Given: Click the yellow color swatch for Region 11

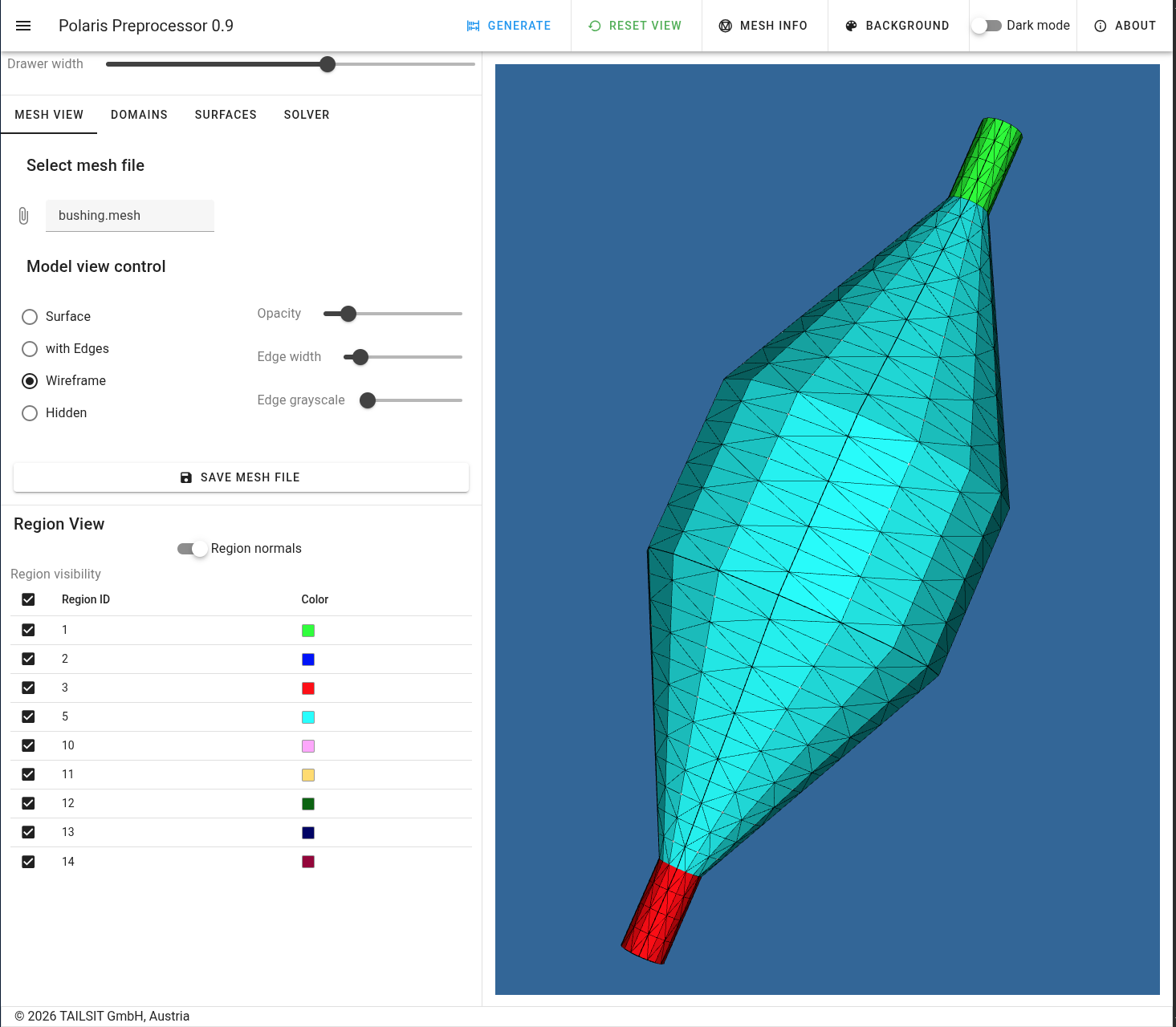Looking at the screenshot, I should point(308,775).
